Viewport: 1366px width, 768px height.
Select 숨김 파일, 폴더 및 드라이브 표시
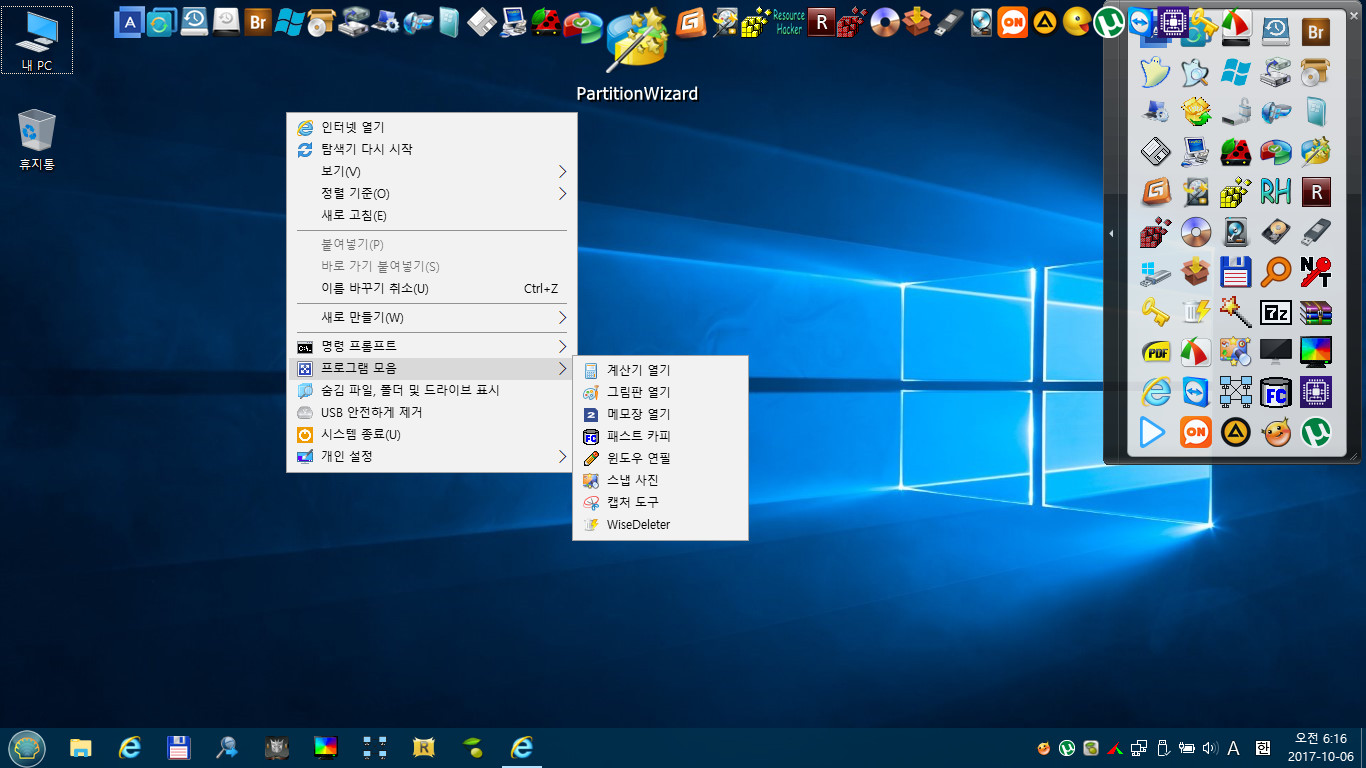click(431, 390)
